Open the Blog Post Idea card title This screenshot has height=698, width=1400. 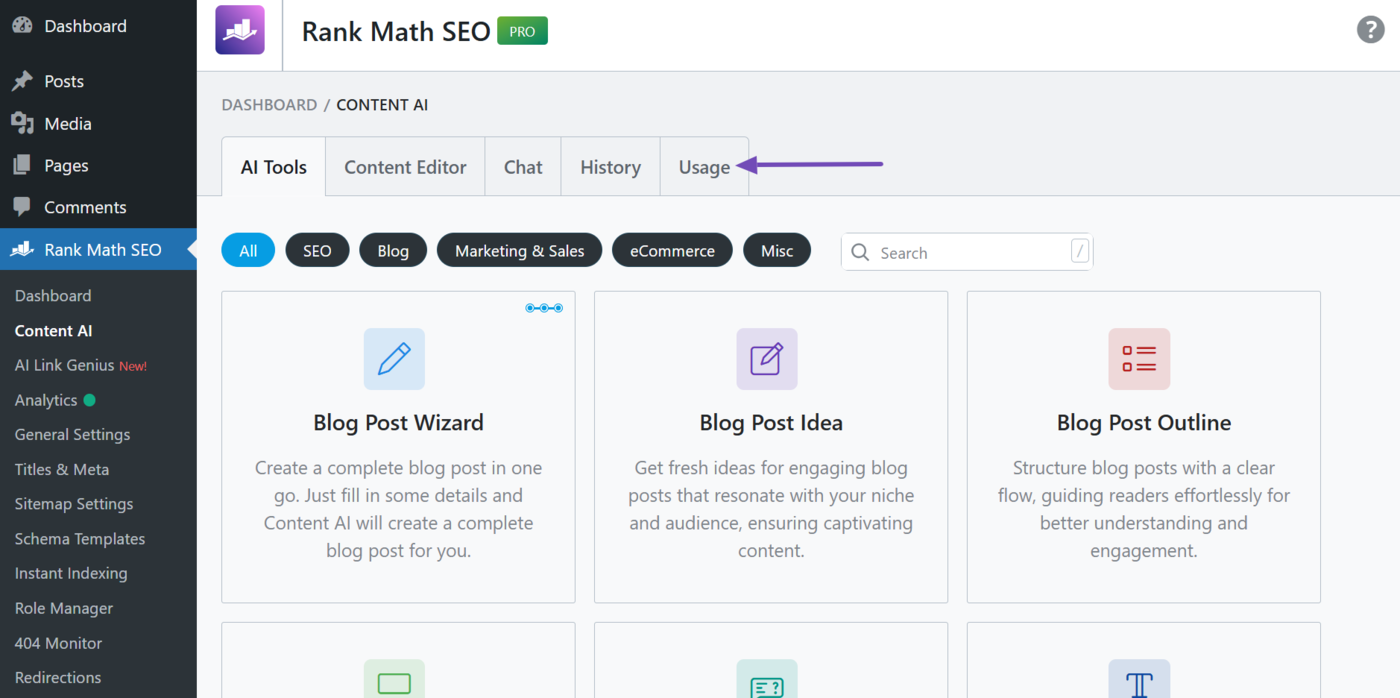pos(771,422)
